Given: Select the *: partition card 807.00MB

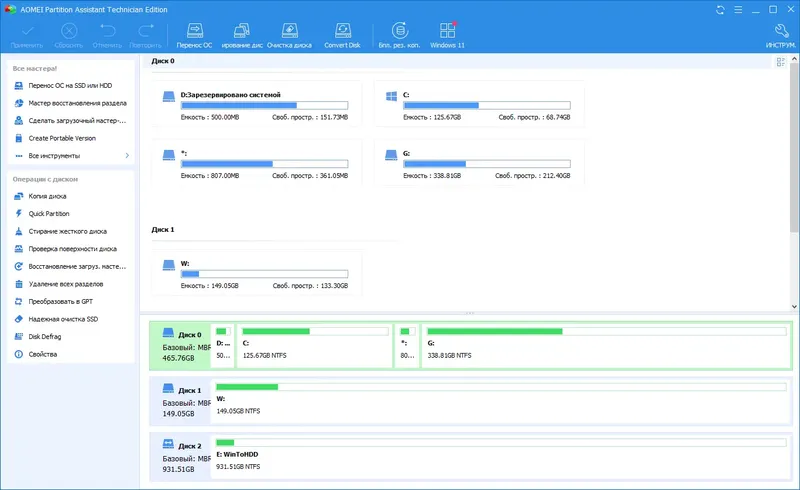Looking at the screenshot, I should coord(257,164).
